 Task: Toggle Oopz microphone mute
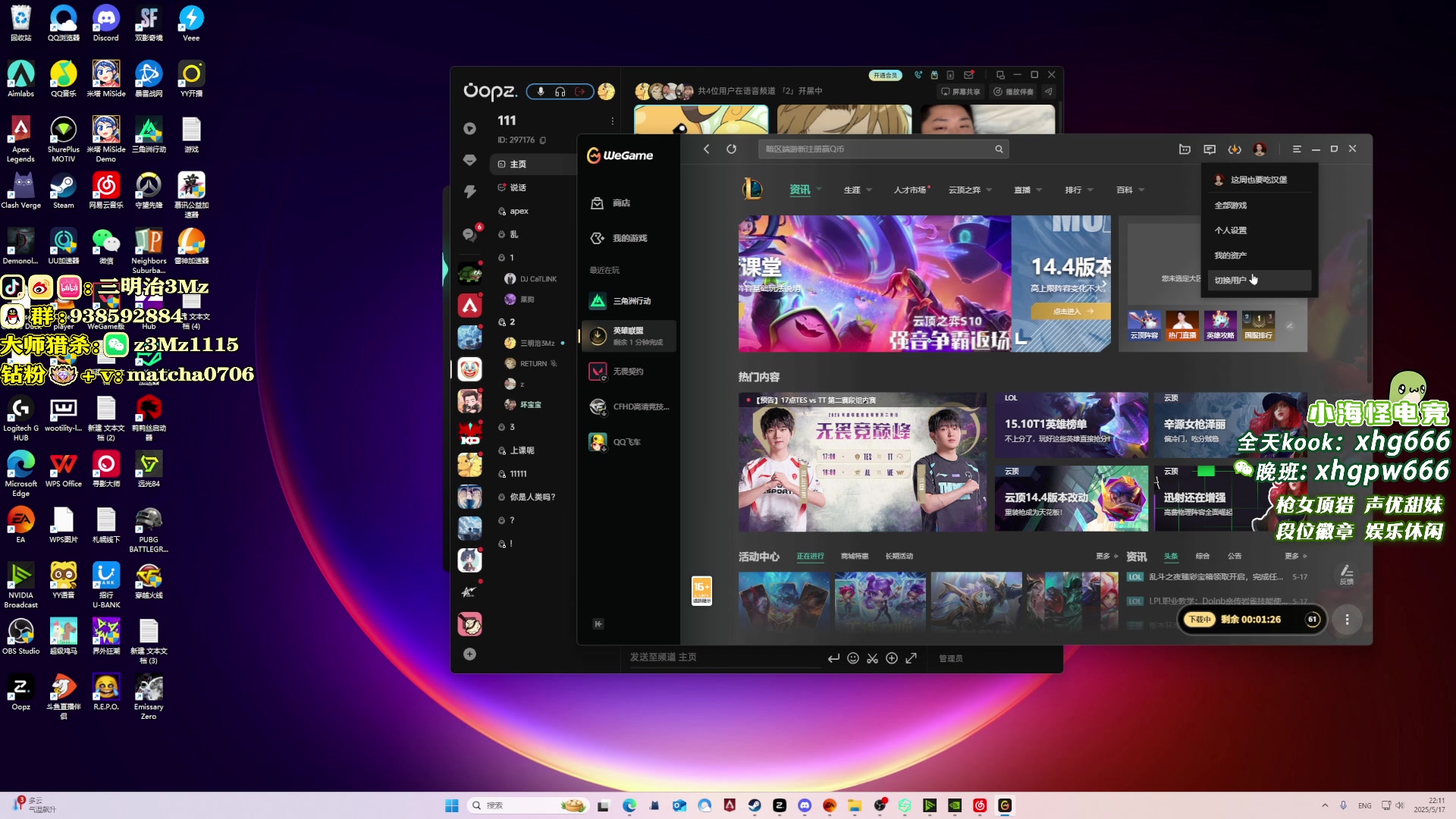[541, 92]
